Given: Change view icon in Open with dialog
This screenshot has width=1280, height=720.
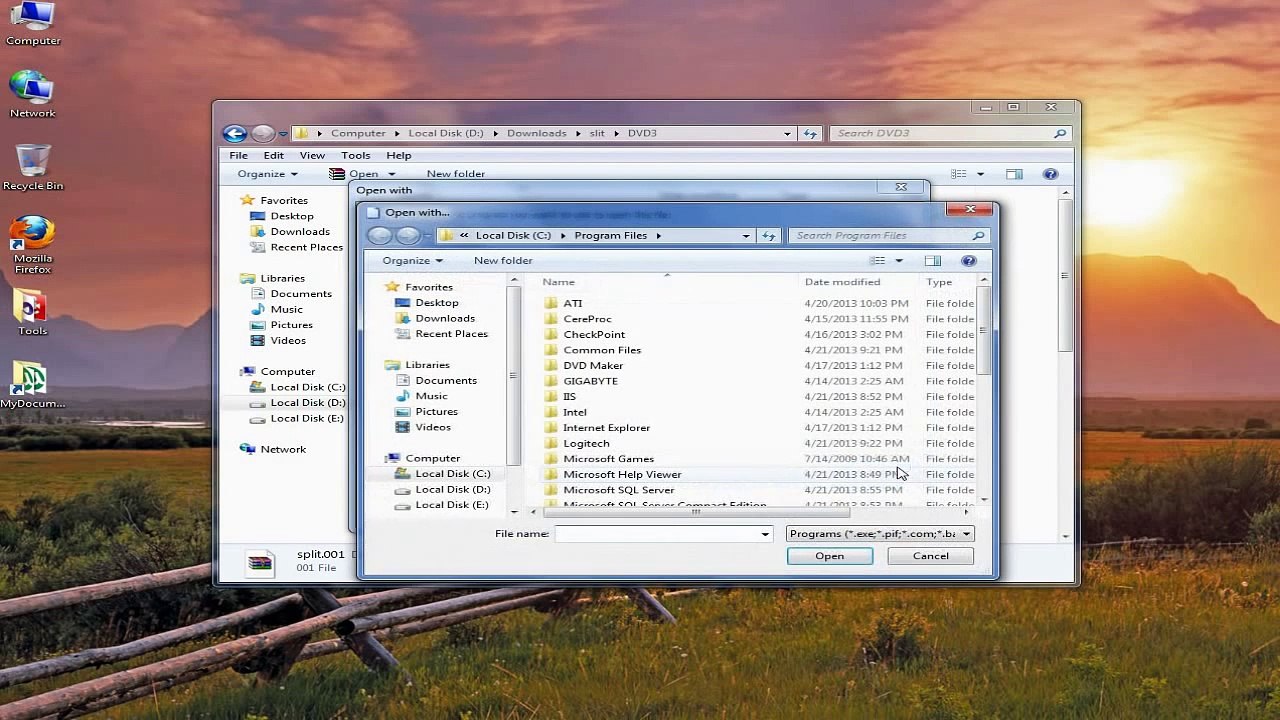Looking at the screenshot, I should [x=878, y=261].
